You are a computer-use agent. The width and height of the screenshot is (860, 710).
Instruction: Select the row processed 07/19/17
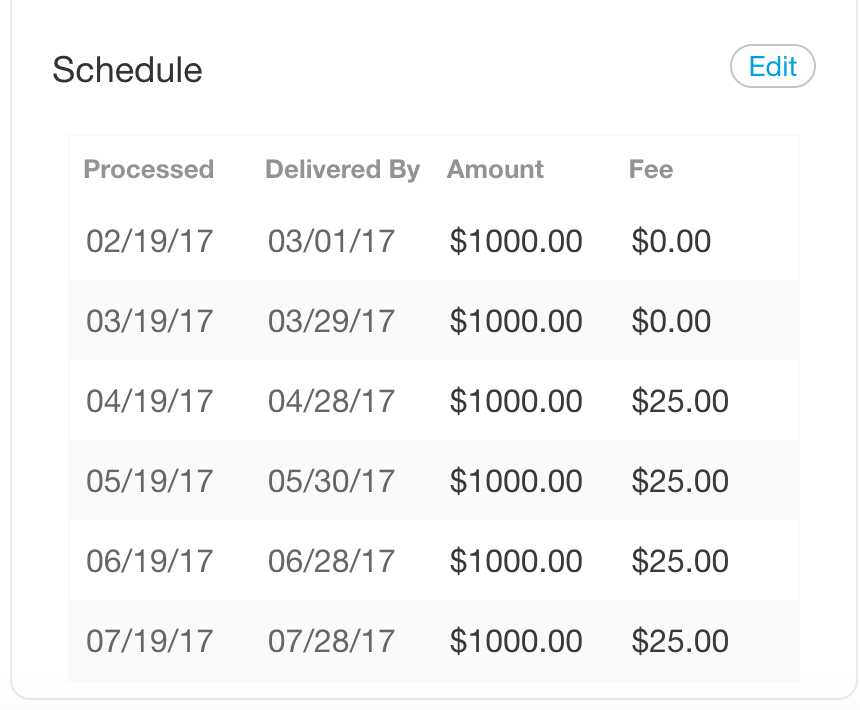click(433, 640)
